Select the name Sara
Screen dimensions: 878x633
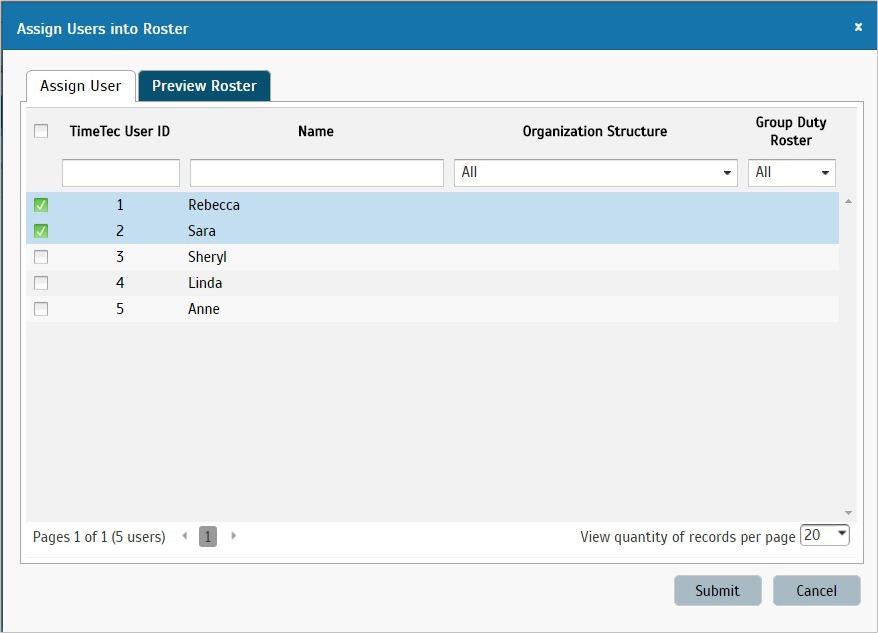[202, 231]
